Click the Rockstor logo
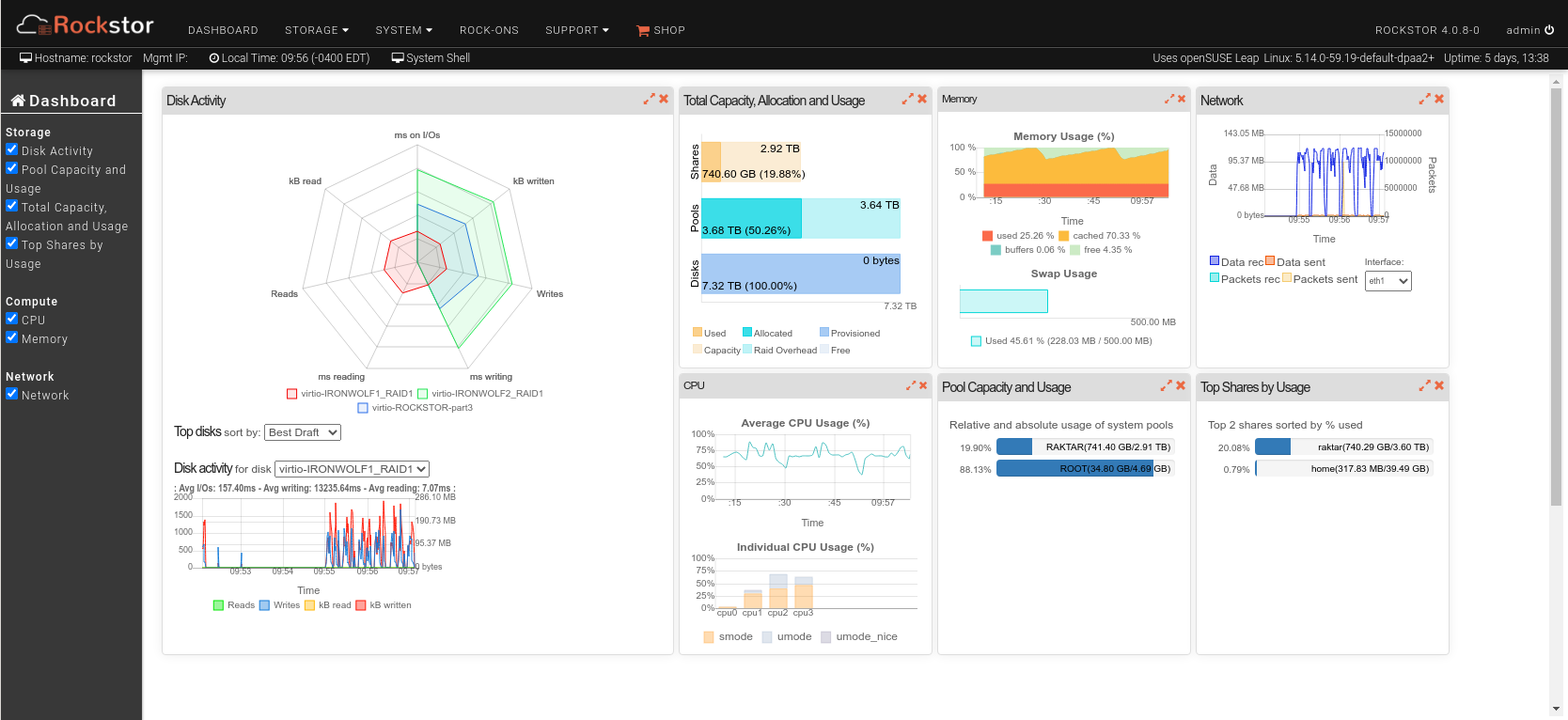The width and height of the screenshot is (1568, 720). coord(86,24)
